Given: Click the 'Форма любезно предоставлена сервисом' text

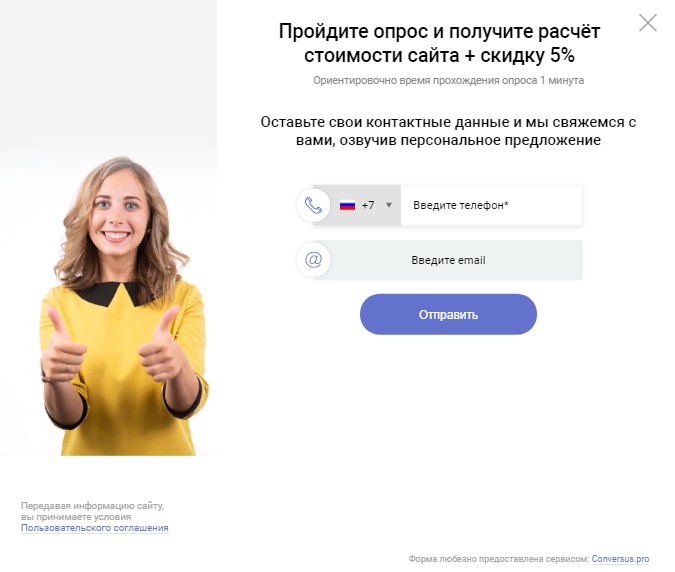Looking at the screenshot, I should coord(499,559).
